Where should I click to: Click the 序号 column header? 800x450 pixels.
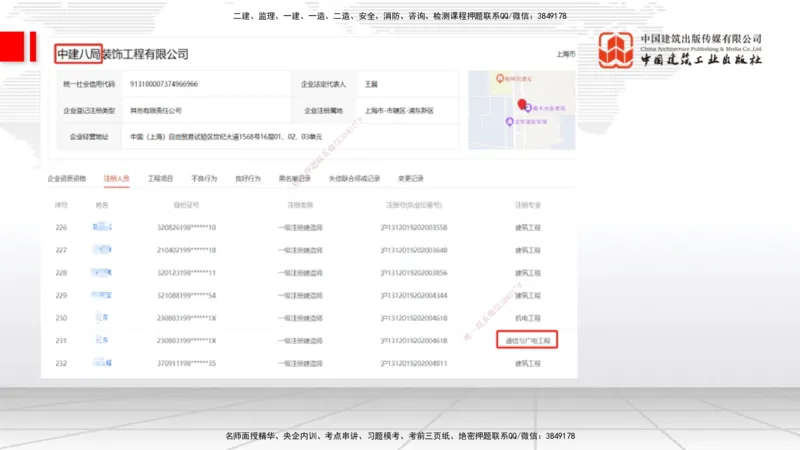pos(61,205)
